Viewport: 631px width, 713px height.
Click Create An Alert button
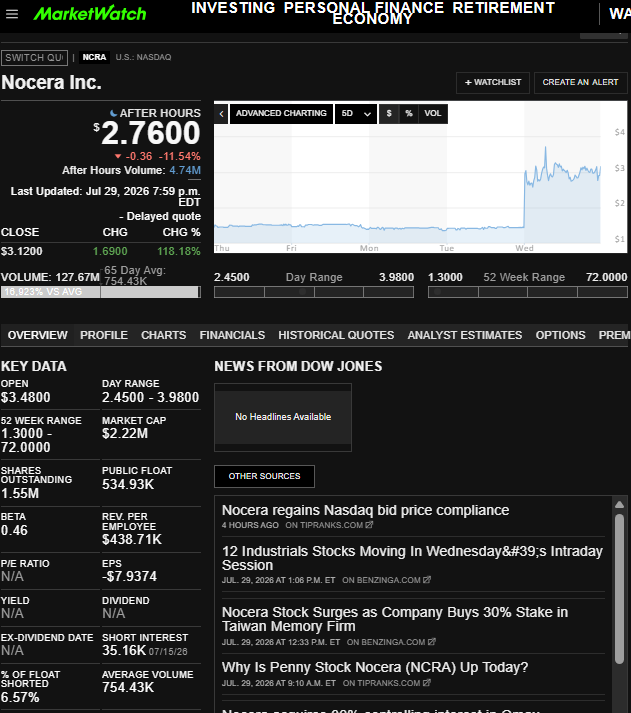point(581,82)
